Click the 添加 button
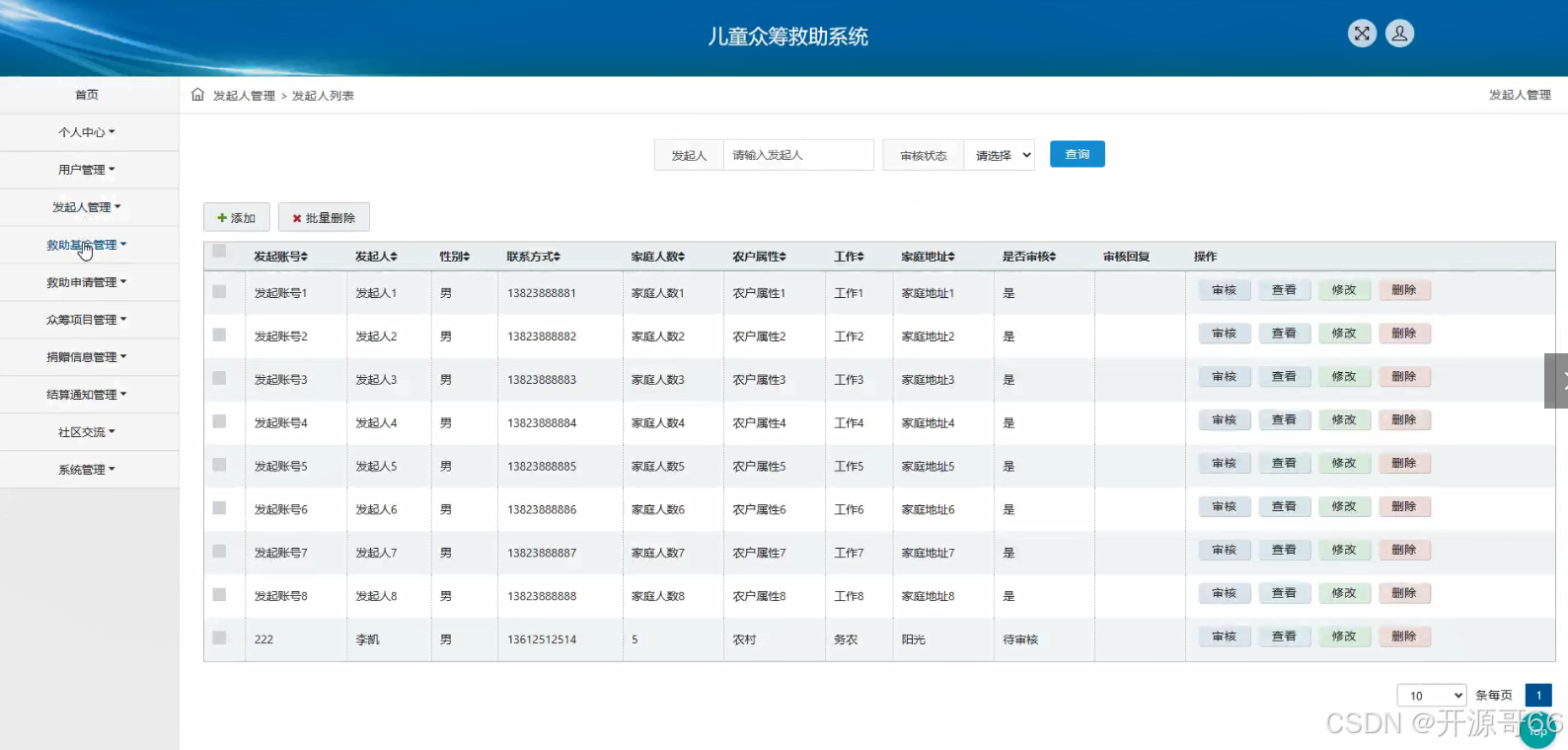This screenshot has height=750, width=1568. (x=237, y=218)
